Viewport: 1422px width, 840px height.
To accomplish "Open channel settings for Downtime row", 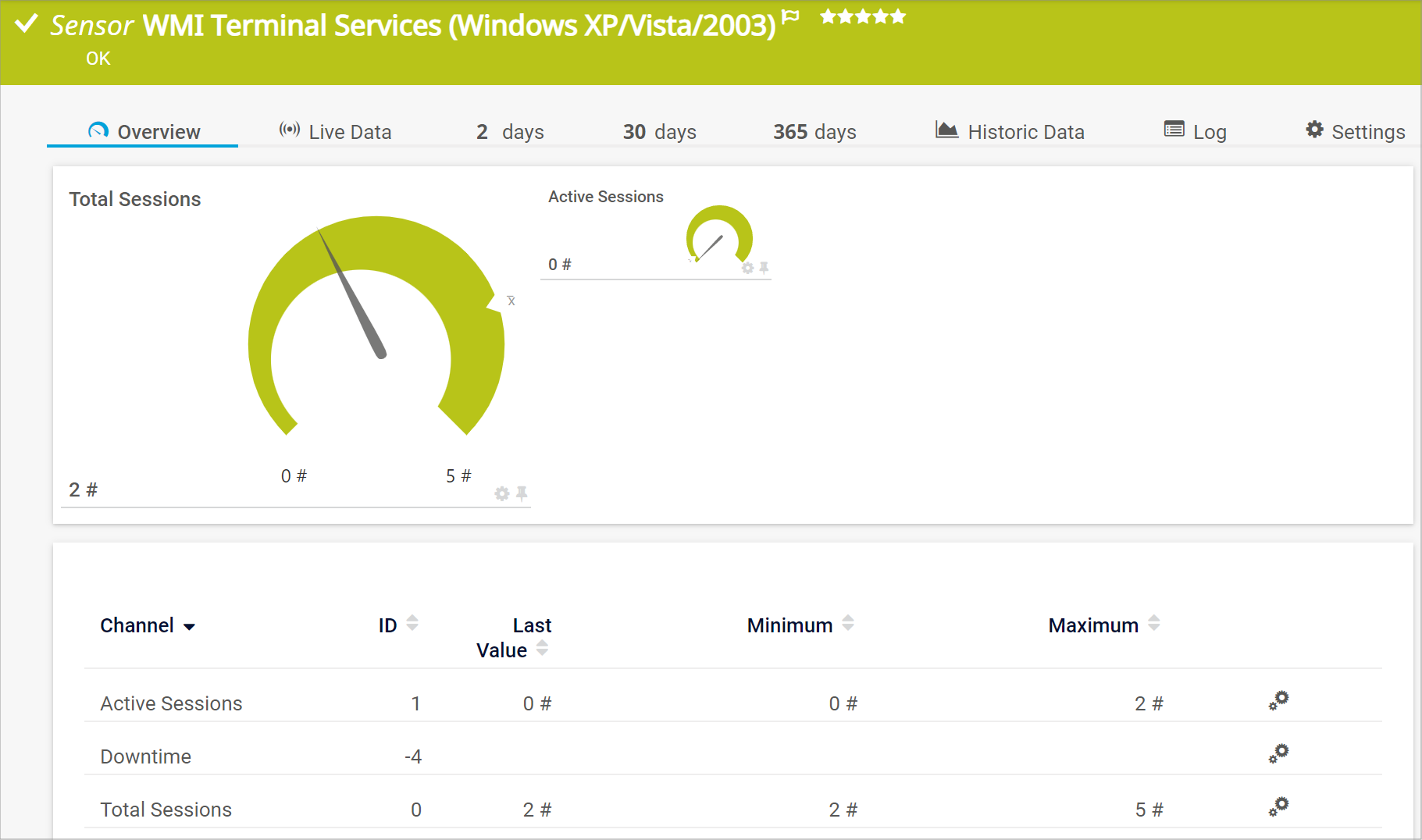I will click(x=1278, y=754).
